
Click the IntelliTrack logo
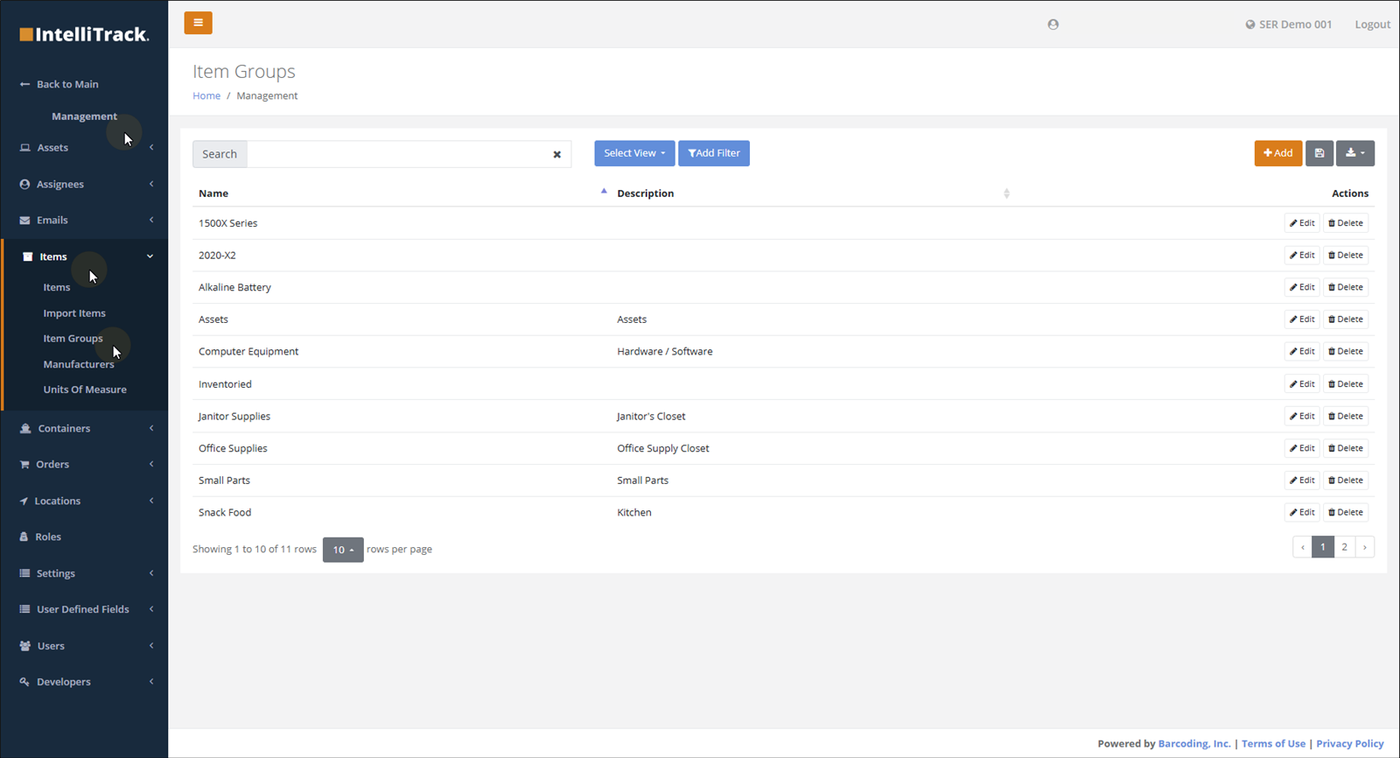(x=85, y=35)
